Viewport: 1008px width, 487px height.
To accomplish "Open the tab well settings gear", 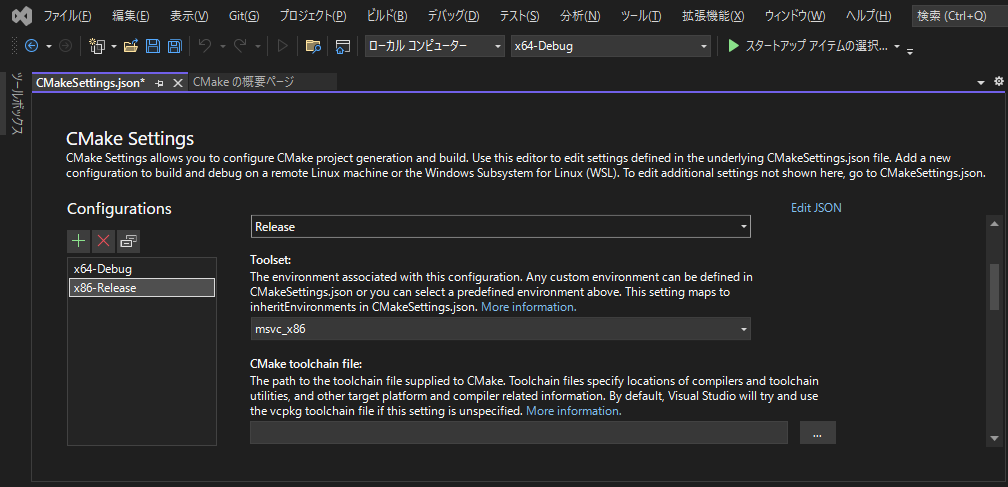I will [998, 82].
